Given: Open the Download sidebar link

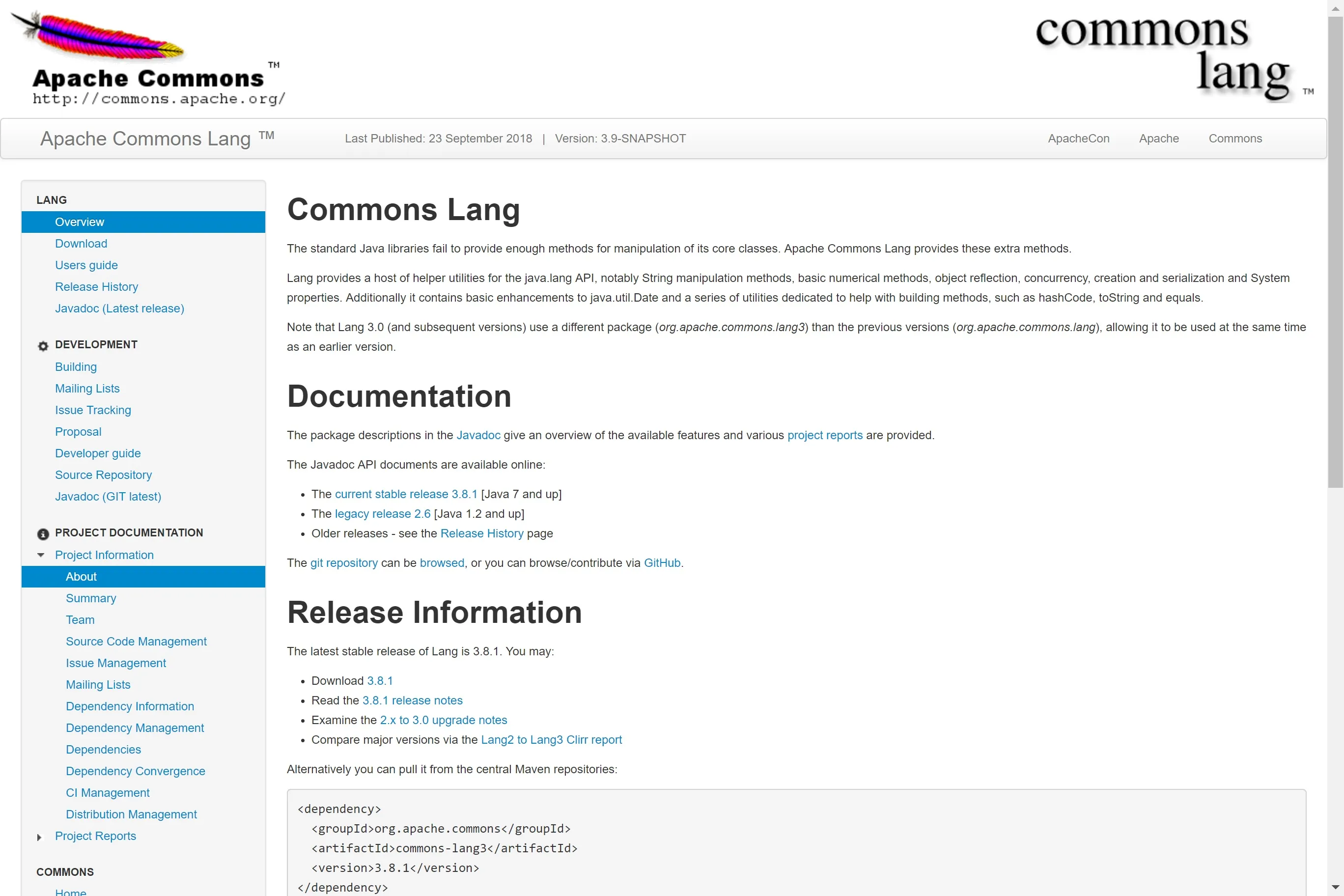Looking at the screenshot, I should coord(81,244).
